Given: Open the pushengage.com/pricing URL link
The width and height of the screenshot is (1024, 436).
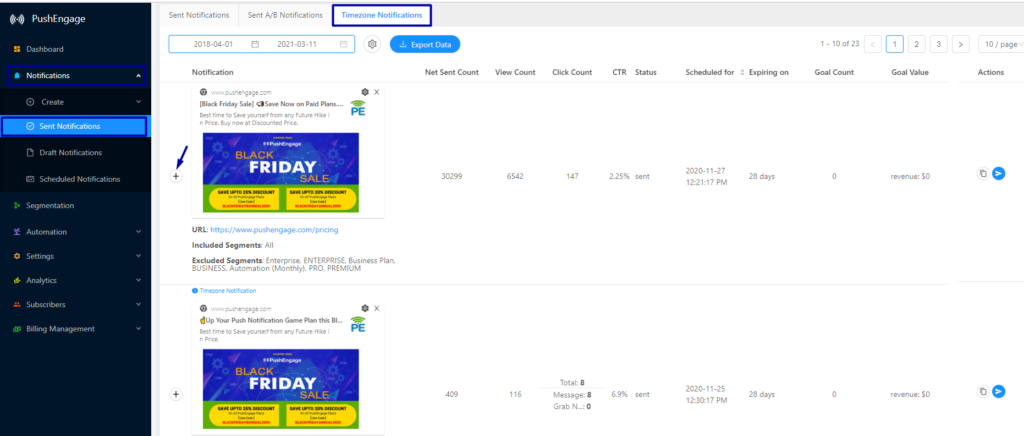Looking at the screenshot, I should point(274,230).
